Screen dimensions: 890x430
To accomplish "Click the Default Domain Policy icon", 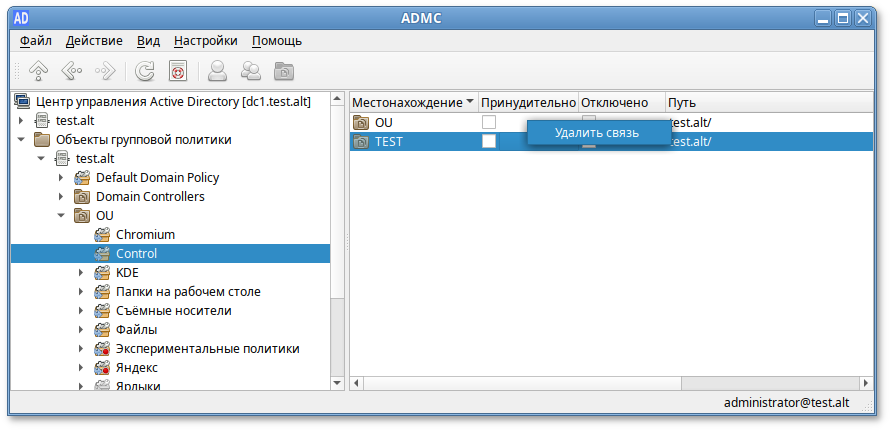I will coord(82,178).
